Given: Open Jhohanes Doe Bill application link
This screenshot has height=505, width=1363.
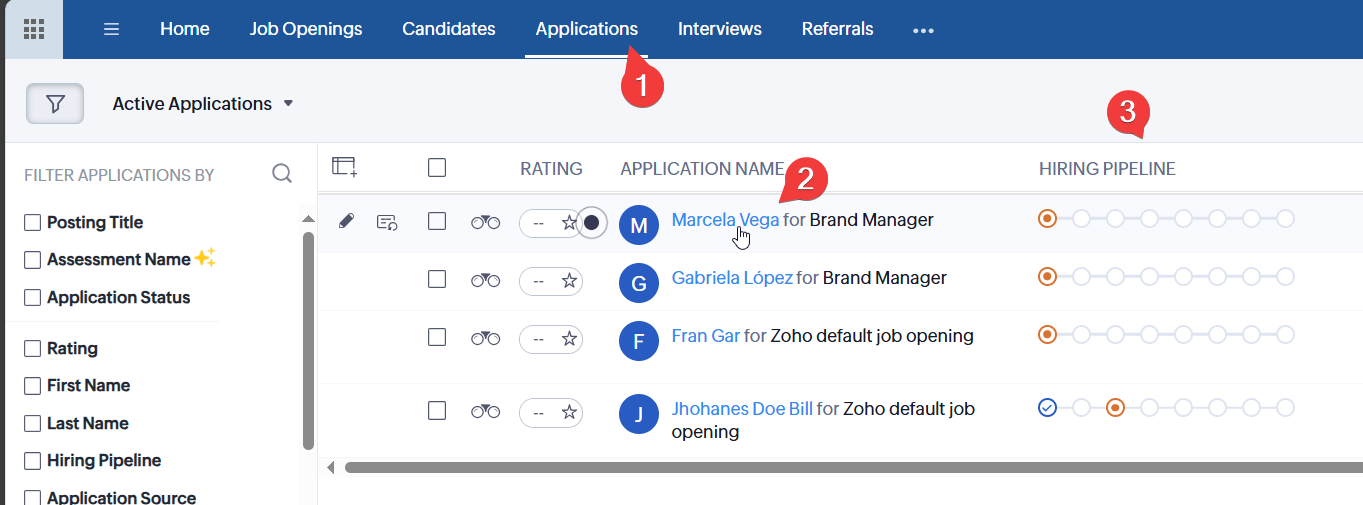Looking at the screenshot, I should pyautogui.click(x=741, y=409).
